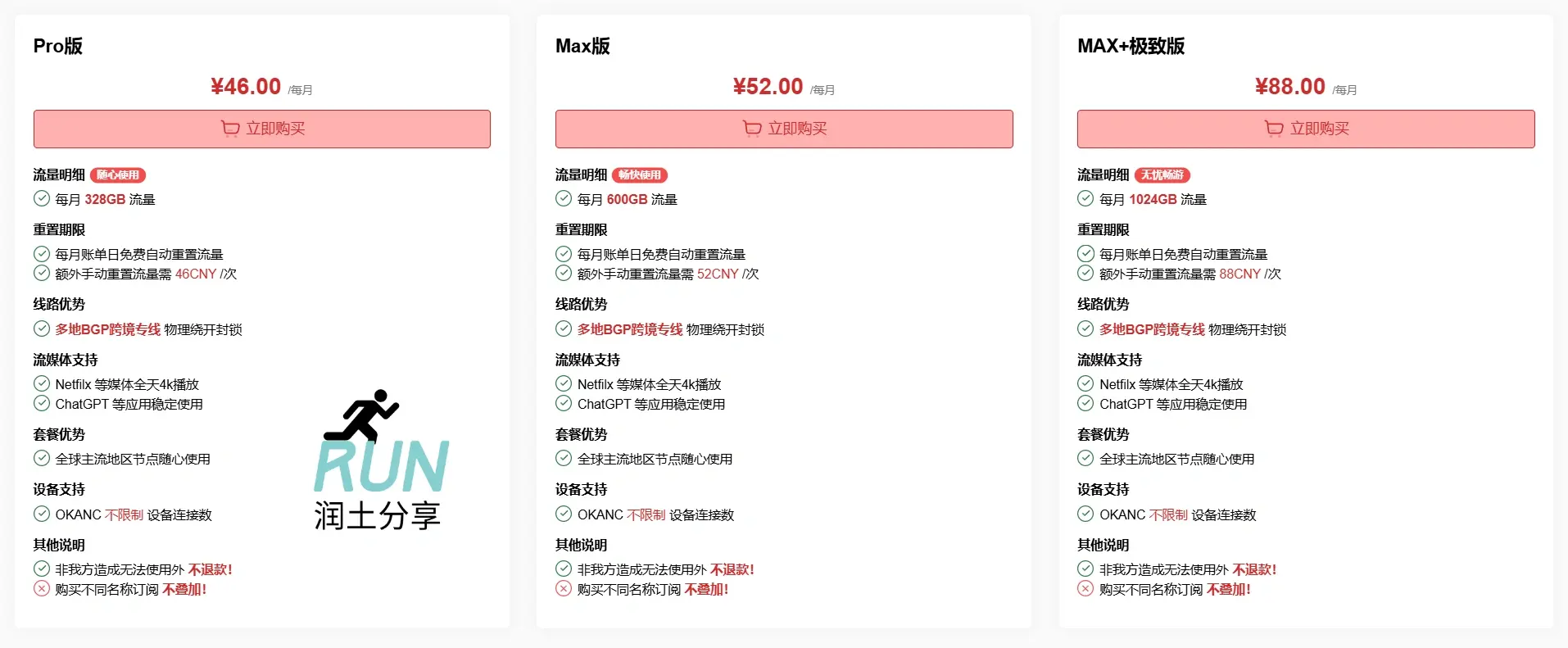Image resolution: width=1568 pixels, height=648 pixels.
Task: Open 多地BGP跨境专线 link in Pro版 card
Action: [108, 329]
